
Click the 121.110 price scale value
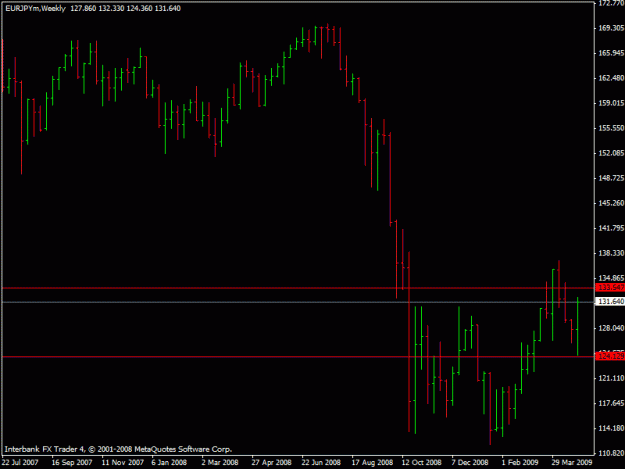pyautogui.click(x=611, y=378)
